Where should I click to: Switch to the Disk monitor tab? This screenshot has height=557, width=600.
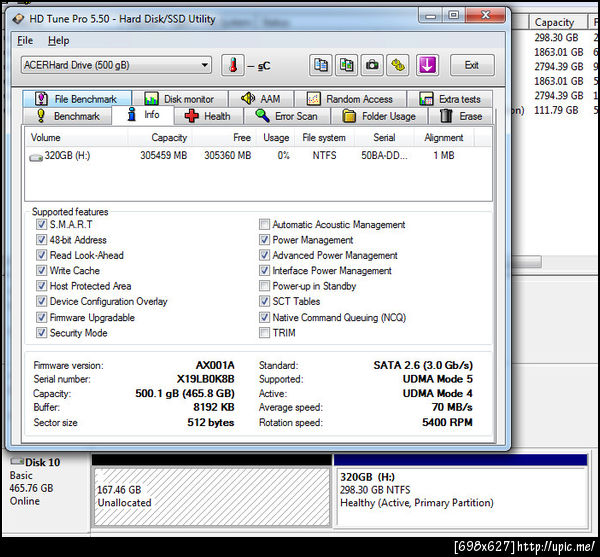tap(179, 99)
